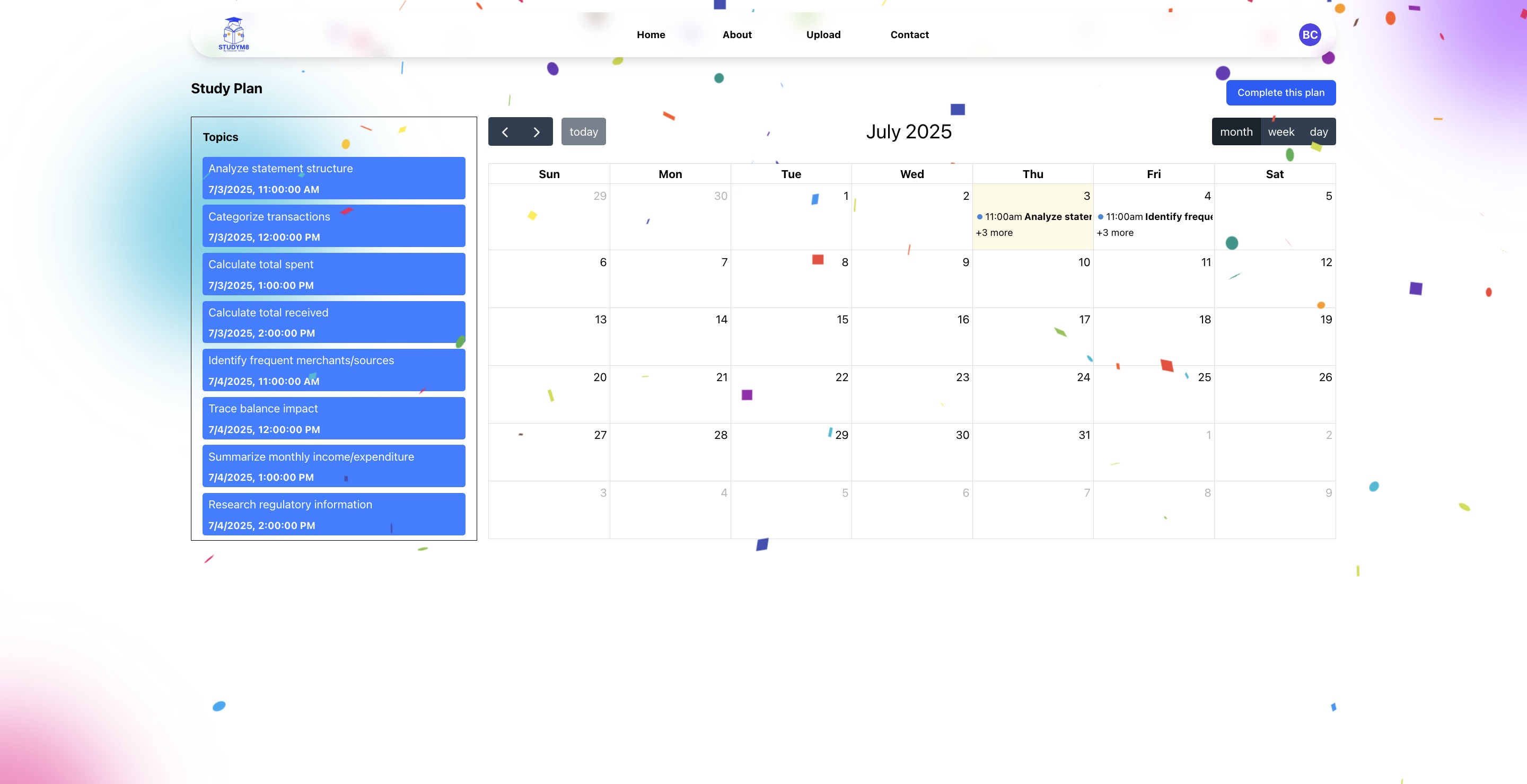Click the July 2025 calendar title
The width and height of the screenshot is (1527, 784).
point(909,131)
